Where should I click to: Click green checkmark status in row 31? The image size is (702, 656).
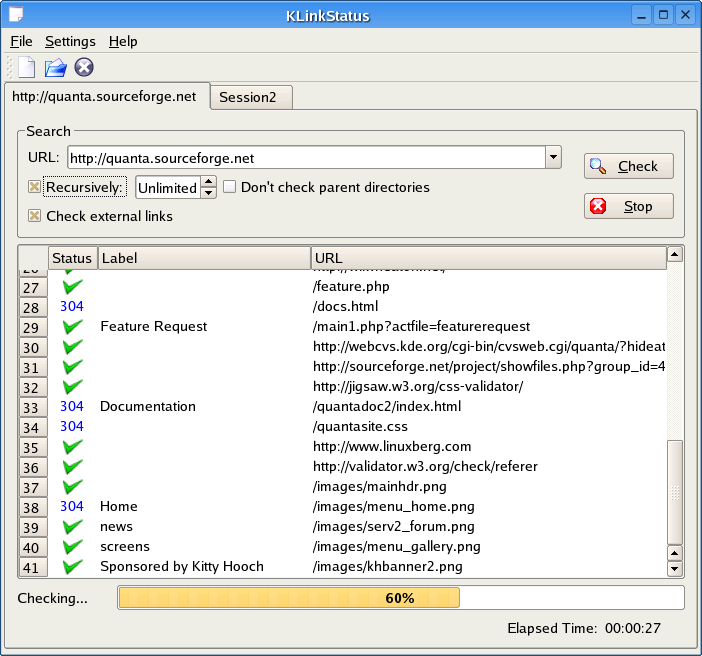pos(72,367)
